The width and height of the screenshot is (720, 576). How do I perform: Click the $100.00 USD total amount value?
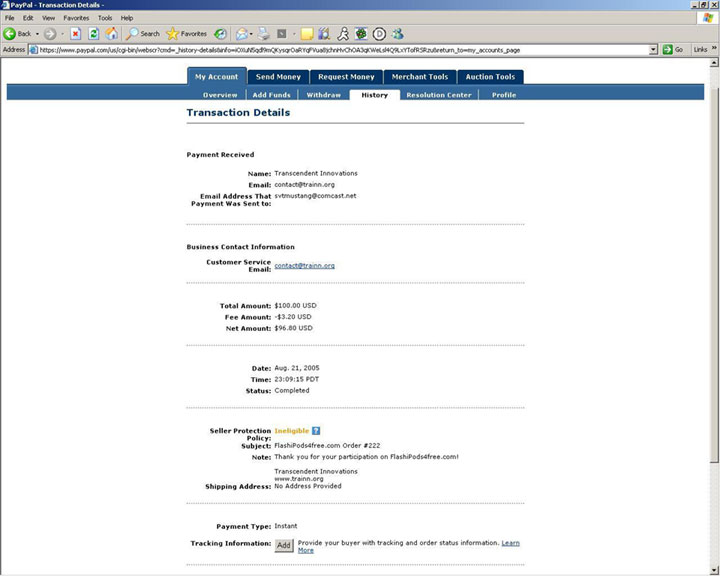click(295, 305)
